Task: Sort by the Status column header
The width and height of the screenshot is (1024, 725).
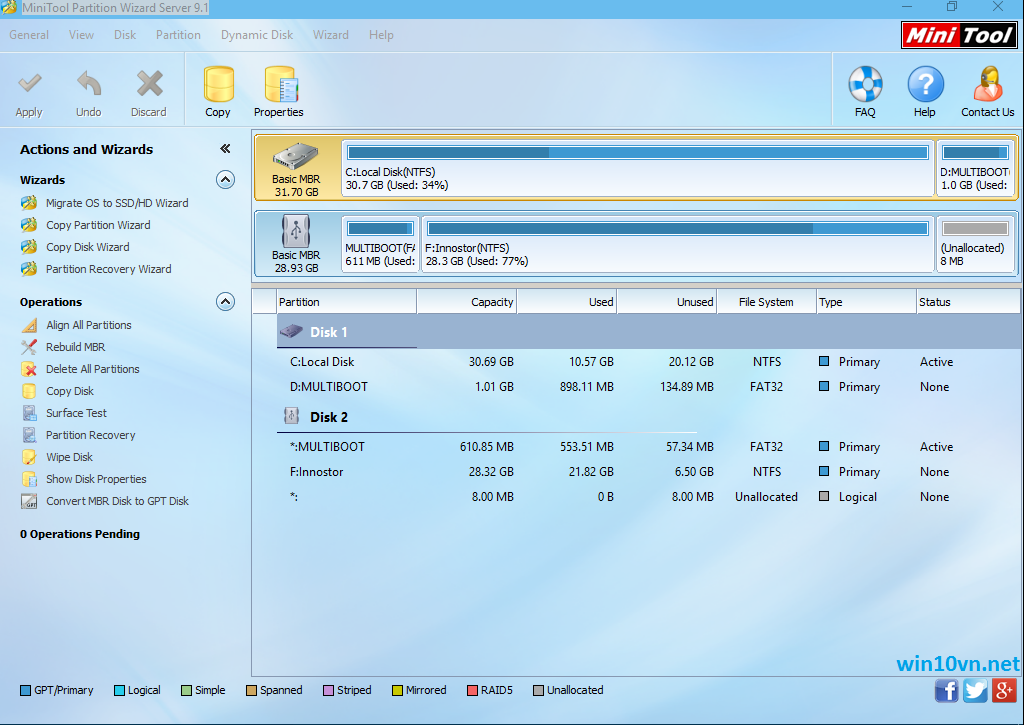Action: [x=968, y=302]
